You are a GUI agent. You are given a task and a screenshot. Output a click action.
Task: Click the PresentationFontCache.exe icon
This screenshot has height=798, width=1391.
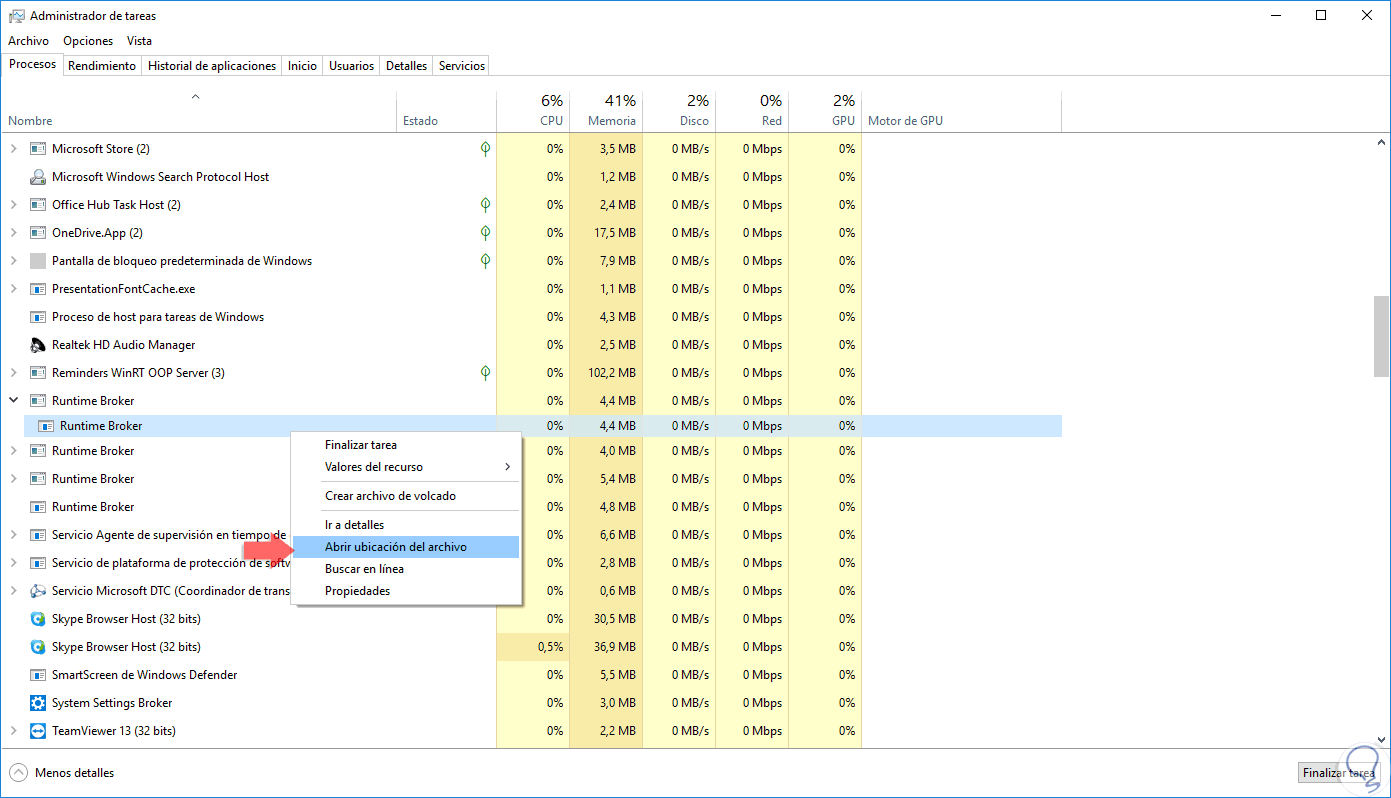(38, 289)
